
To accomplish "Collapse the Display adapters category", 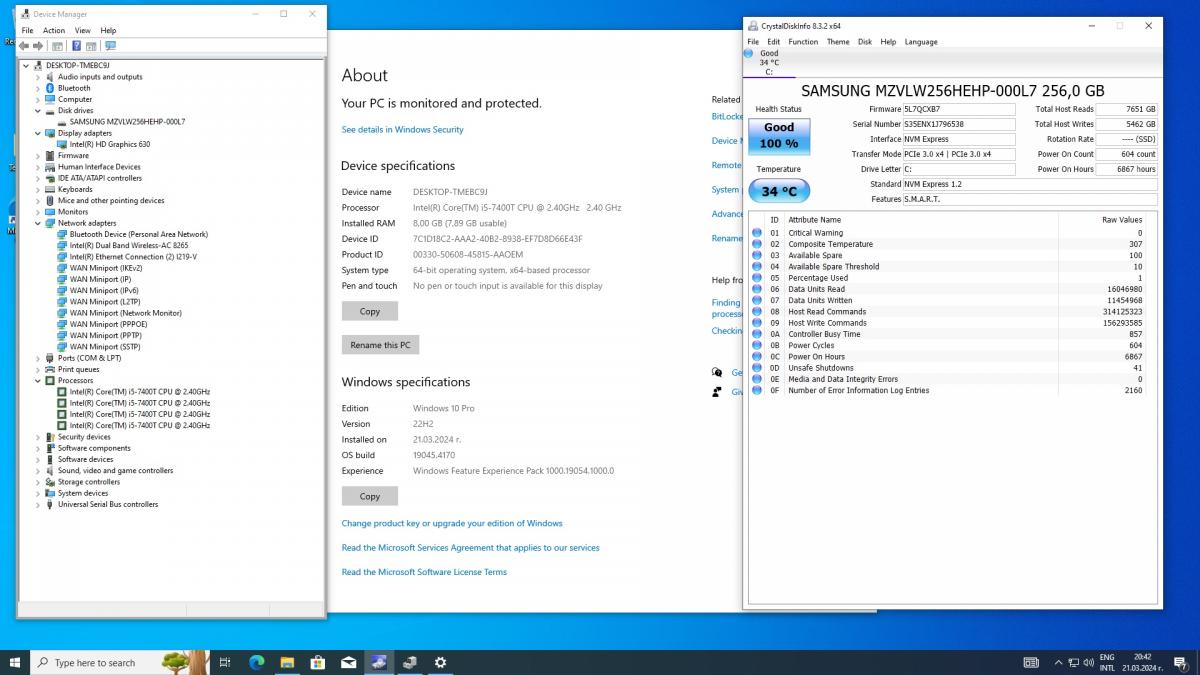I will tap(38, 133).
